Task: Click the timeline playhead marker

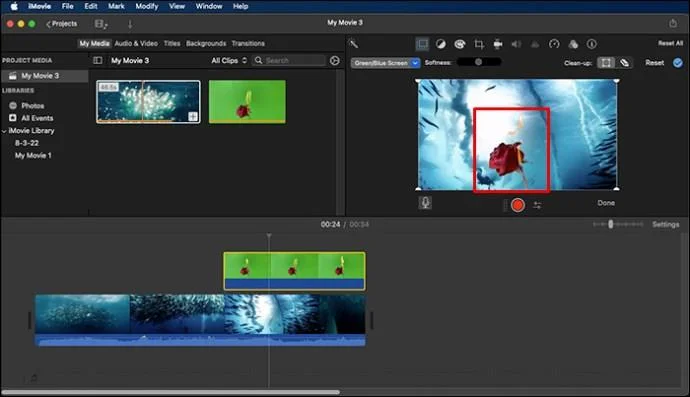Action: [269, 236]
